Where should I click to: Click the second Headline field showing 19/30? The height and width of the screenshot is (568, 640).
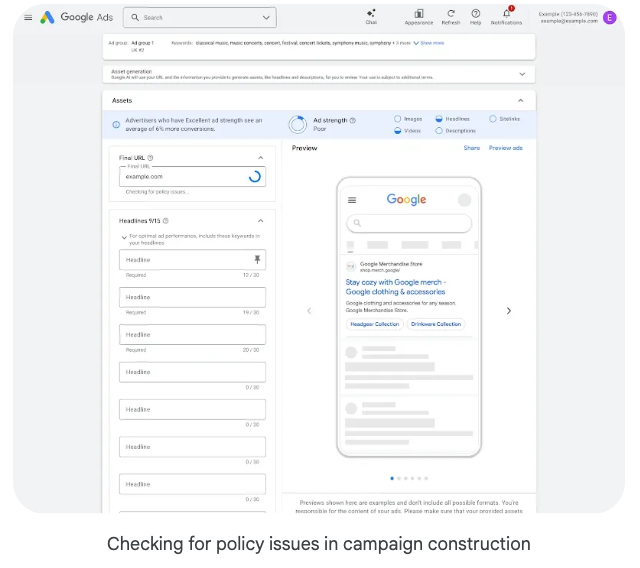pyautogui.click(x=192, y=297)
